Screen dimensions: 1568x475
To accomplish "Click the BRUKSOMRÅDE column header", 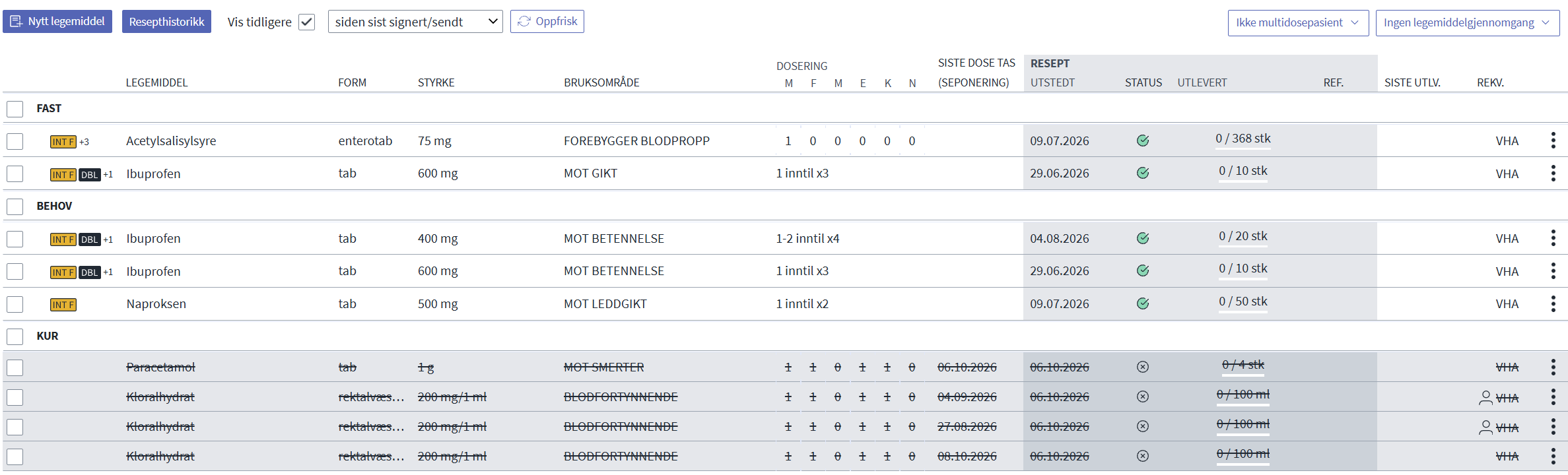I will click(x=601, y=82).
